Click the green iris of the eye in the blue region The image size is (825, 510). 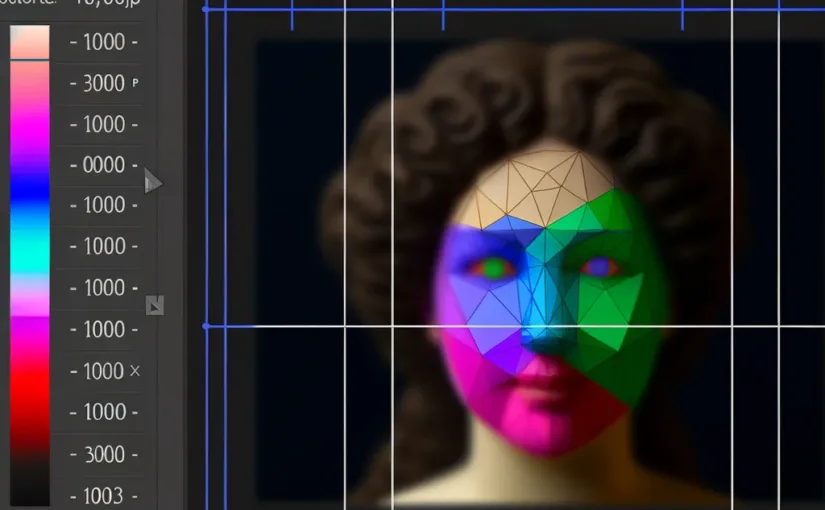tap(494, 268)
